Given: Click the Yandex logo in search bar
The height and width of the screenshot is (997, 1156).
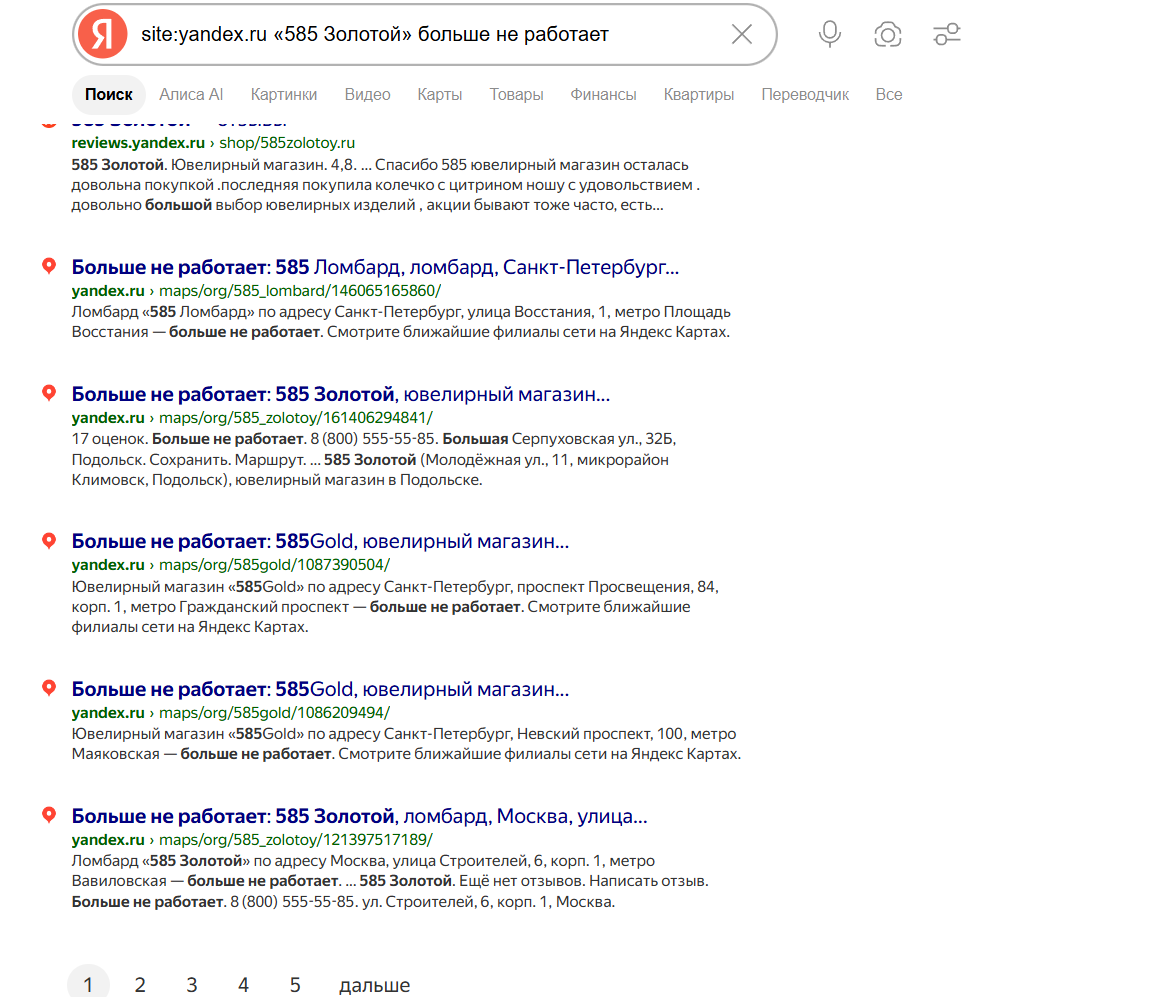Looking at the screenshot, I should (102, 34).
